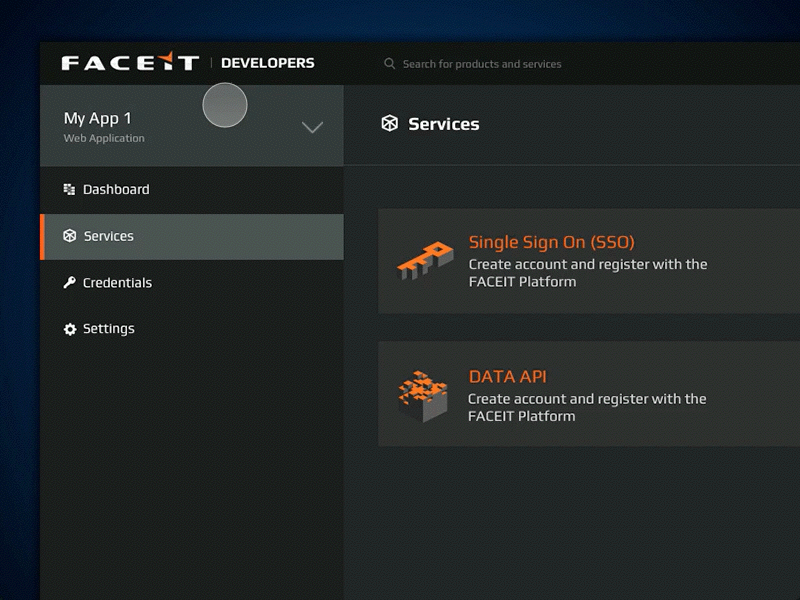This screenshot has height=600, width=800.
Task: Click the Dashboard icon in the sidebar
Action: [69, 189]
